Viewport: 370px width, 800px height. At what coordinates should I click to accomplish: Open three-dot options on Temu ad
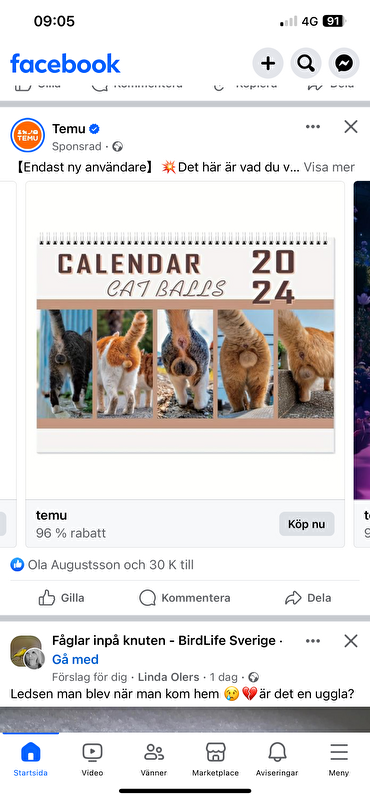[313, 127]
